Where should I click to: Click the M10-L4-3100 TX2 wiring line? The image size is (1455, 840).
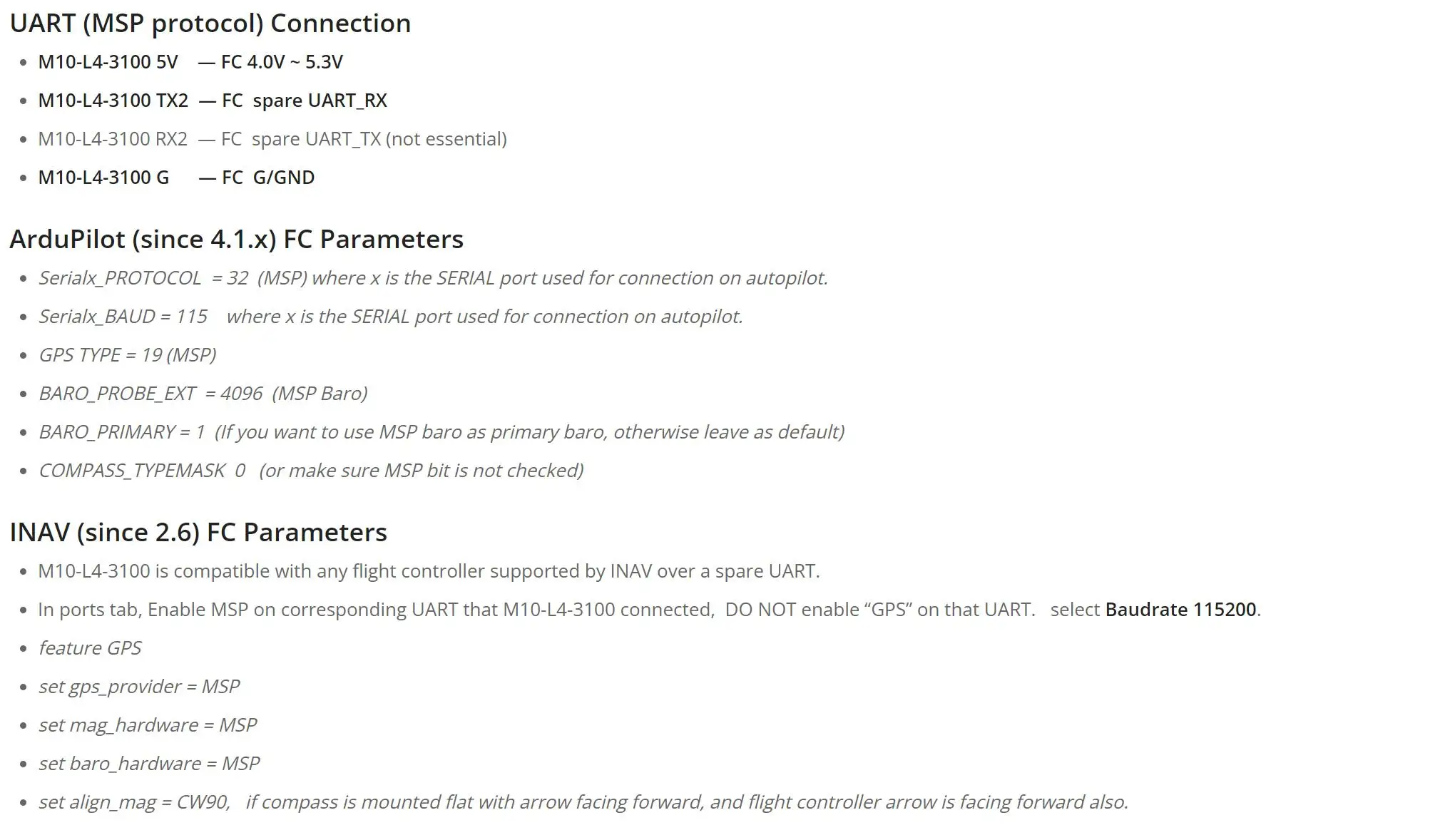(x=212, y=101)
